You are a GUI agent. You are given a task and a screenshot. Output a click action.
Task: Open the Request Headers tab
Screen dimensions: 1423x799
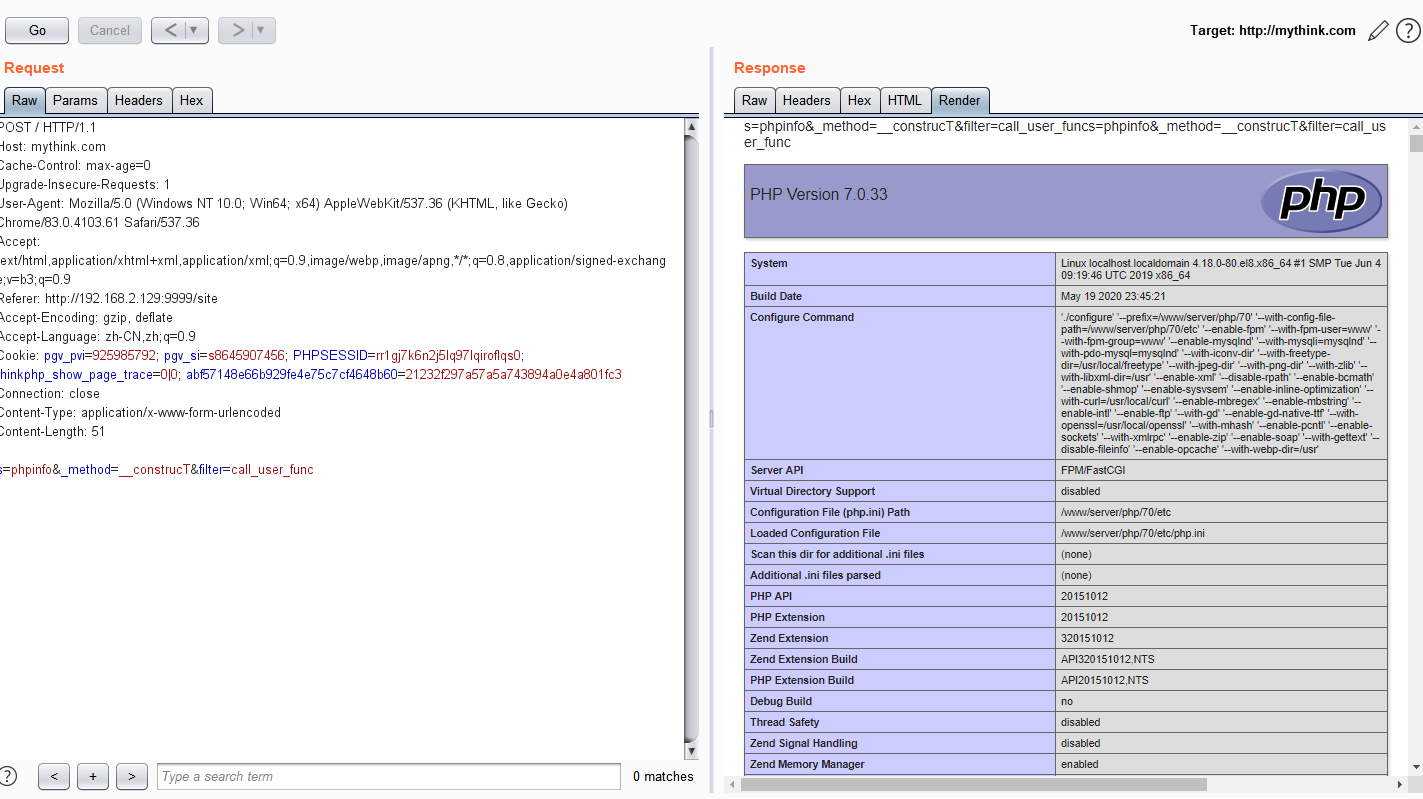click(x=139, y=100)
